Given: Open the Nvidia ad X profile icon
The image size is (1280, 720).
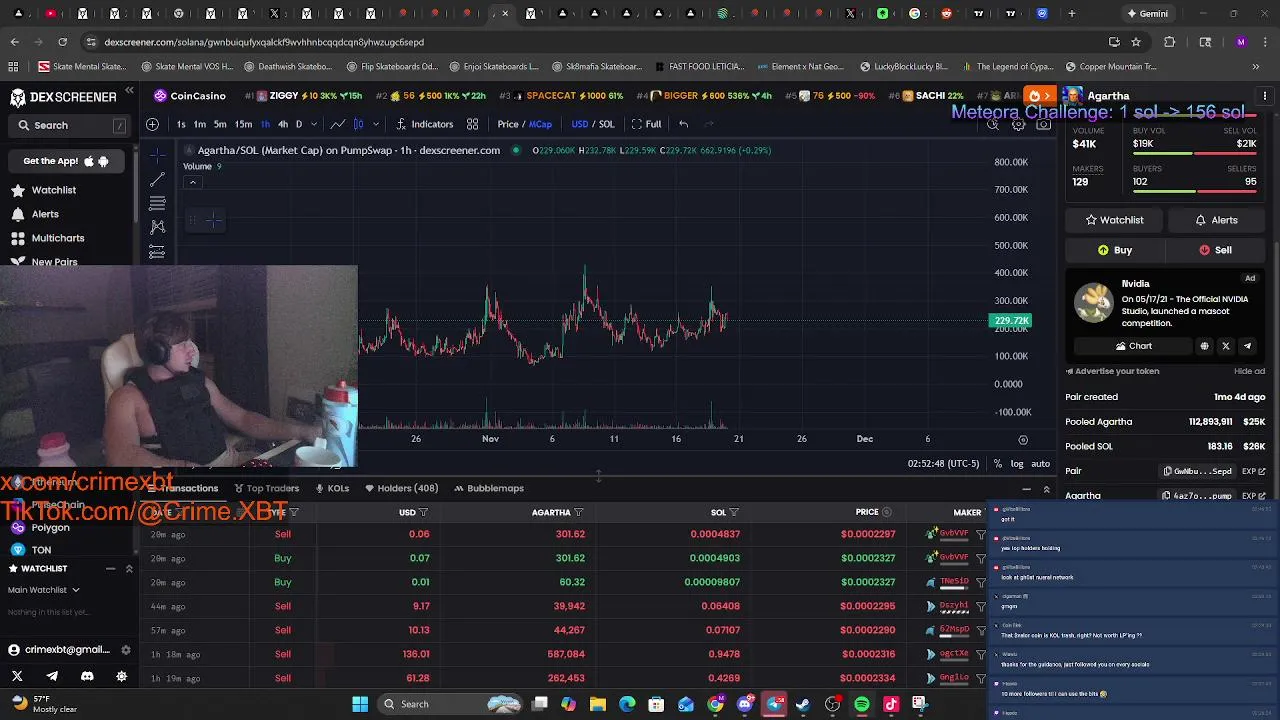Looking at the screenshot, I should (1226, 346).
